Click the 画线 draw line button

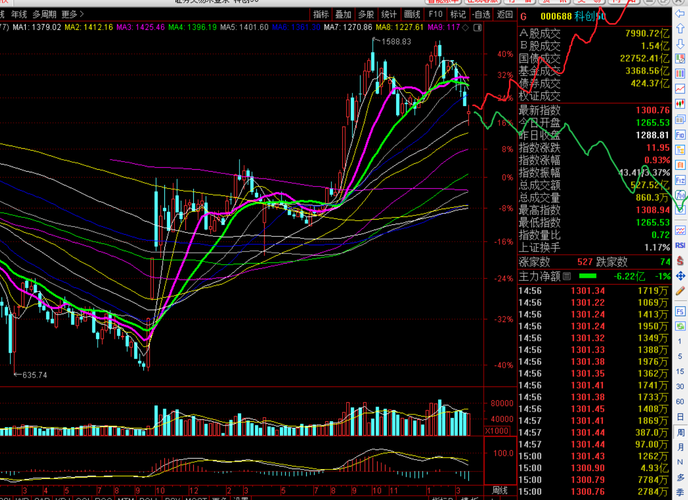pos(412,14)
